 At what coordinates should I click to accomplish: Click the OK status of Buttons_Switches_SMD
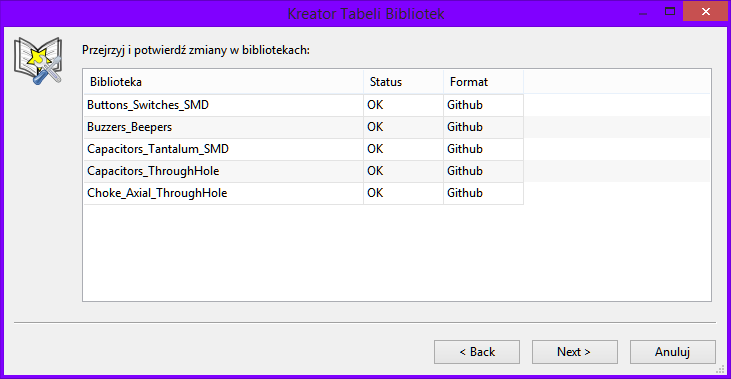point(403,105)
